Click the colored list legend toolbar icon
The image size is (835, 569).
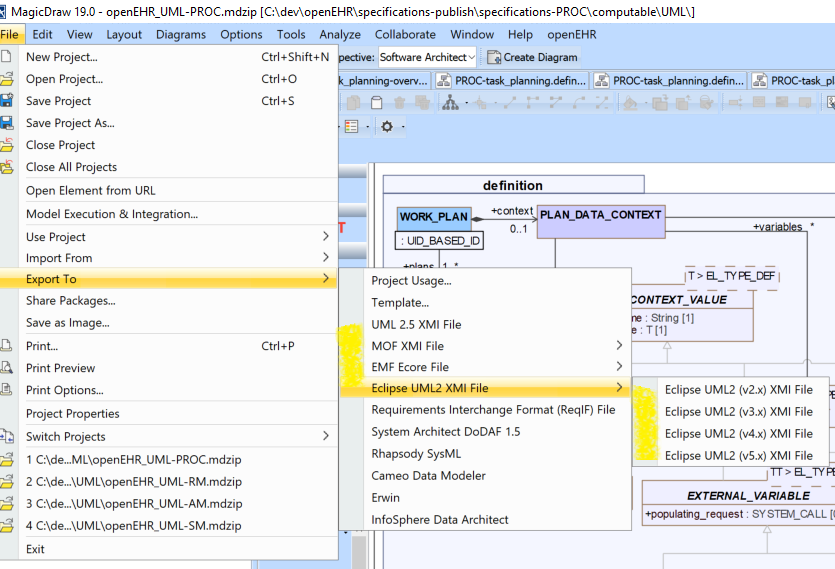tap(351, 127)
